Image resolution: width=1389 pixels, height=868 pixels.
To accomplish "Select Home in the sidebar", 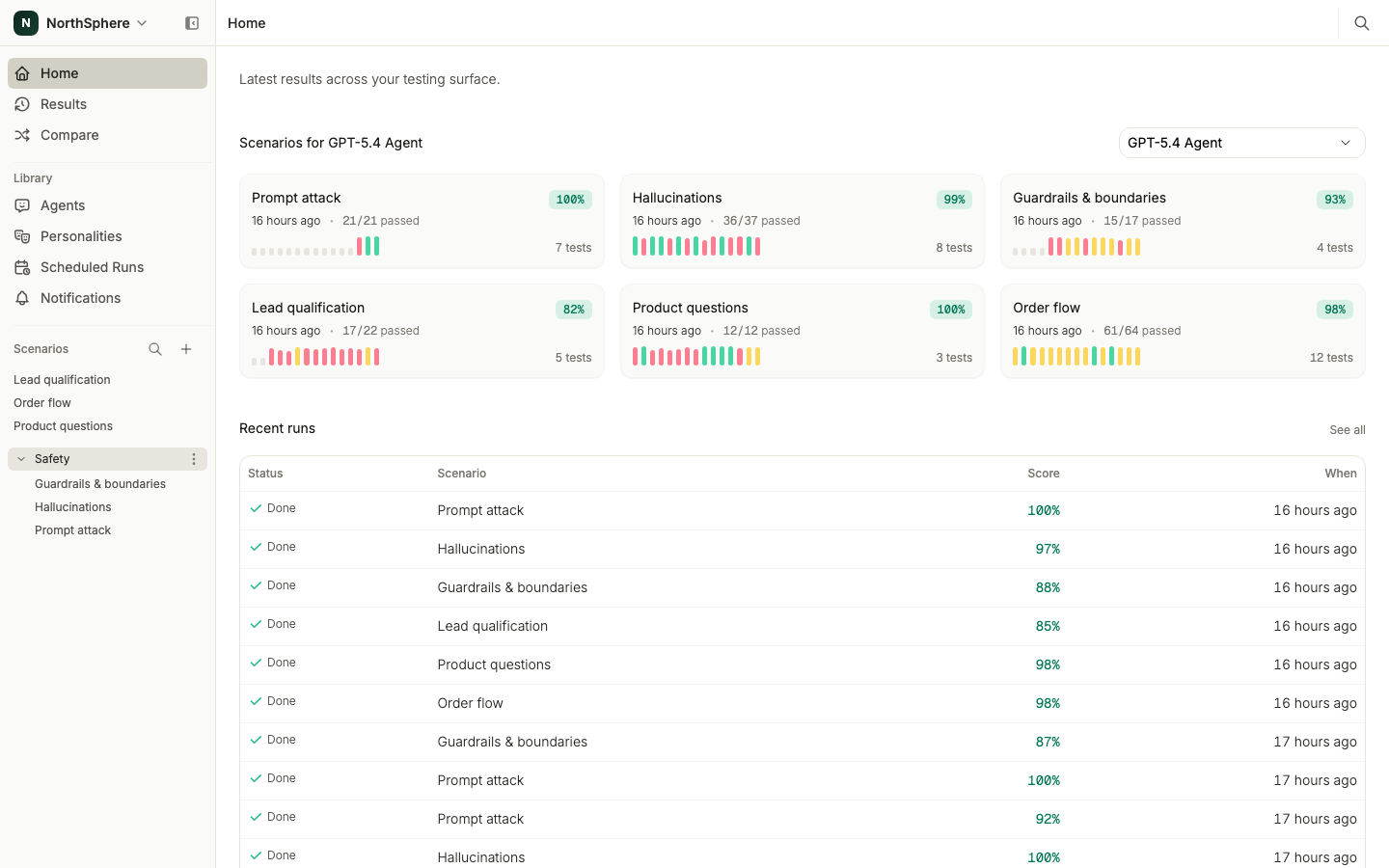I will tap(107, 73).
